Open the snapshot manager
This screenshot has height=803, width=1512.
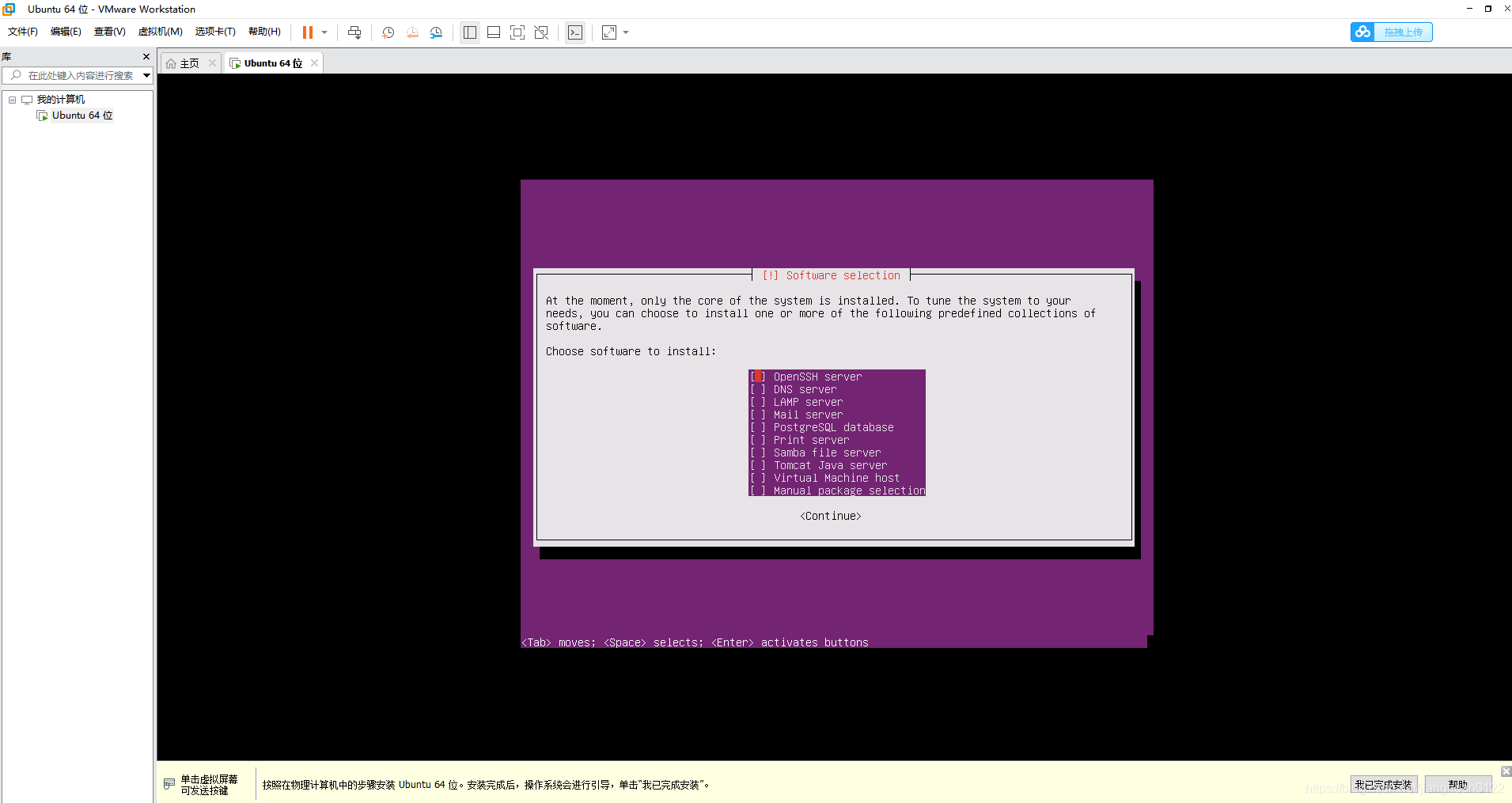[436, 32]
